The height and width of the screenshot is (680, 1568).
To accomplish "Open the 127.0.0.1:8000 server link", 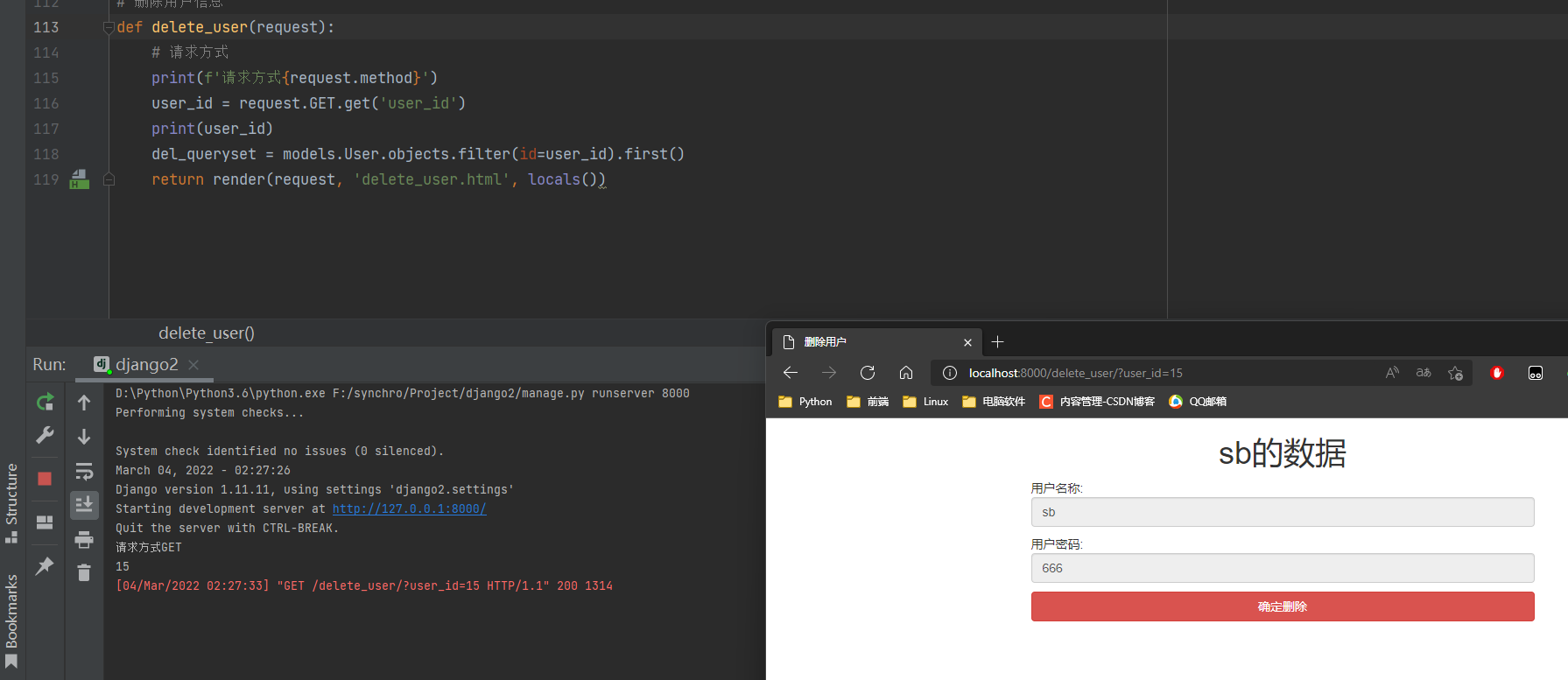I will (409, 508).
